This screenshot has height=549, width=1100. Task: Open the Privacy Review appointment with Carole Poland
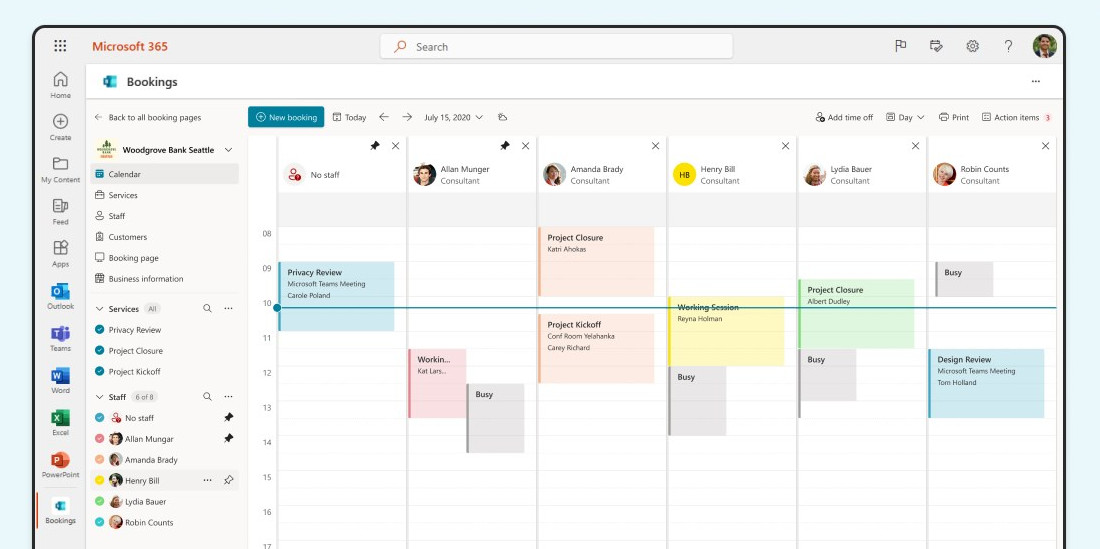[x=337, y=297]
